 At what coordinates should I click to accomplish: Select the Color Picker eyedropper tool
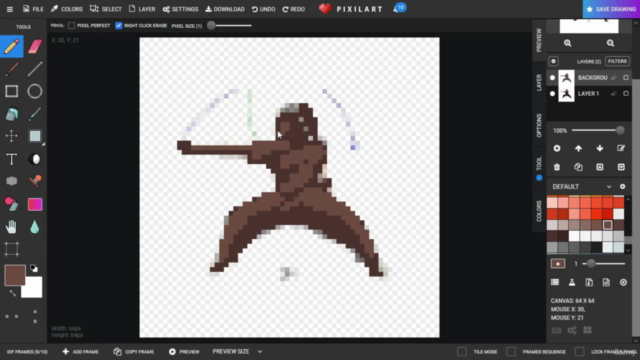pyautogui.click(x=35, y=114)
